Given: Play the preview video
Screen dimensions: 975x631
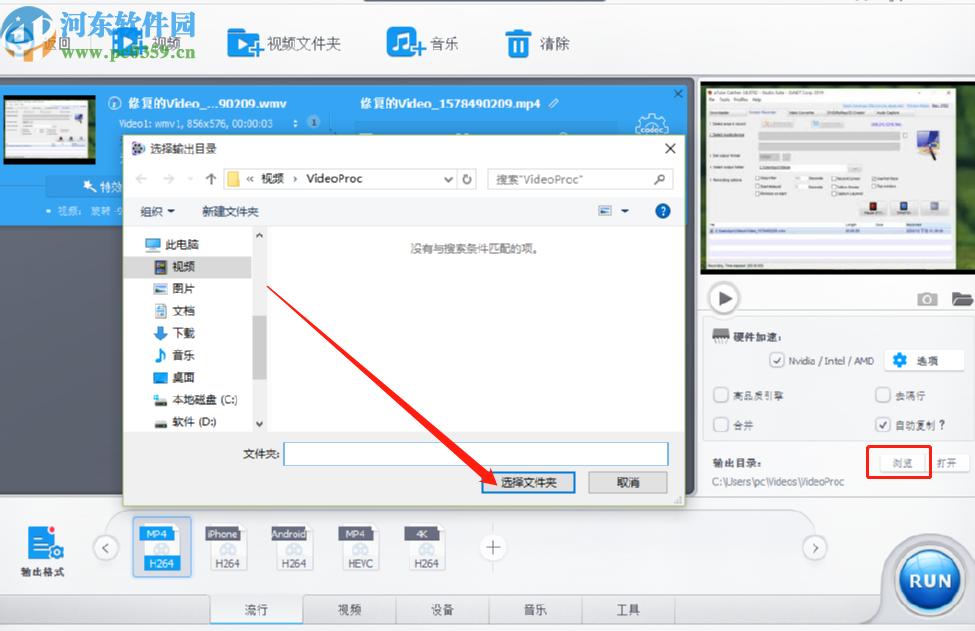Looking at the screenshot, I should [724, 298].
